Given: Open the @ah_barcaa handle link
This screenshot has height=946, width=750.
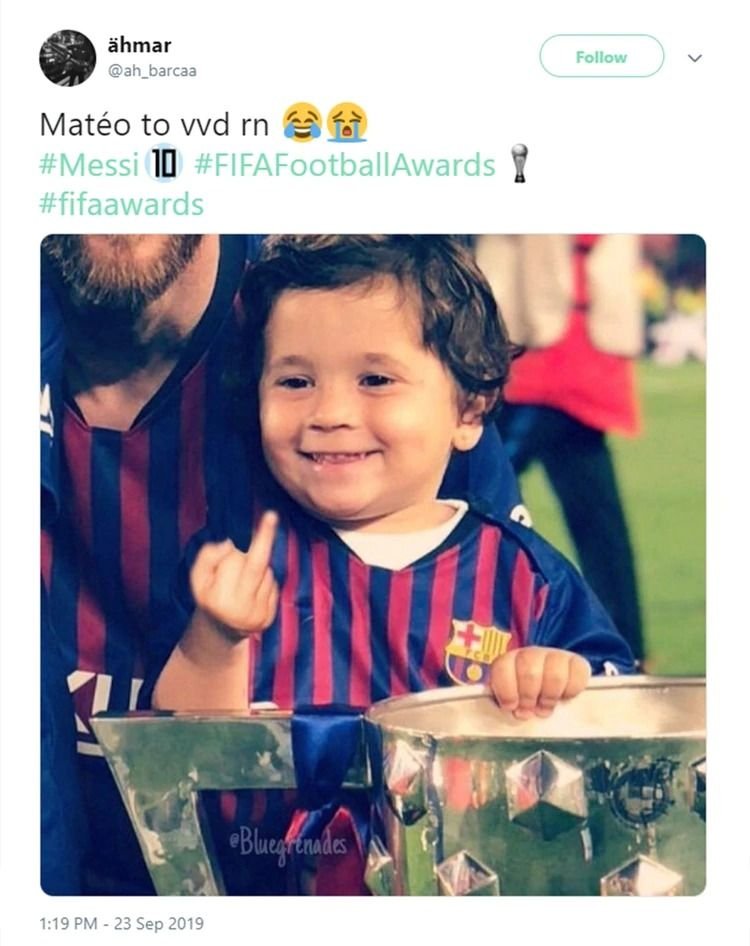Looking at the screenshot, I should click(x=152, y=71).
